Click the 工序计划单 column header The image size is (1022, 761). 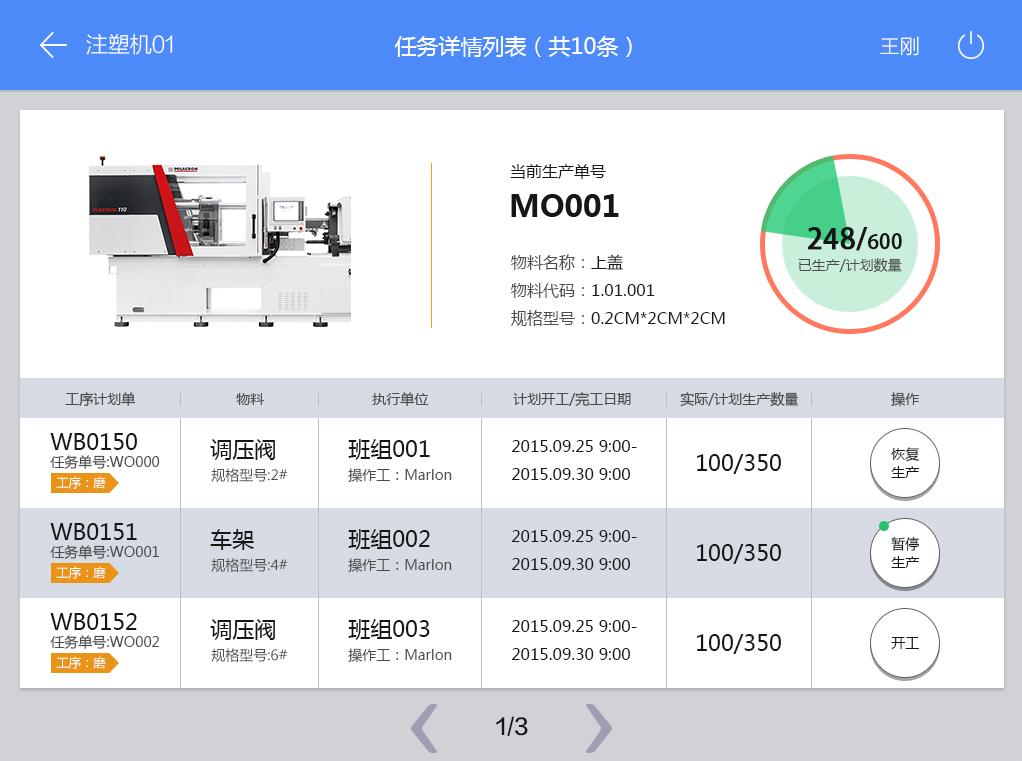click(100, 399)
